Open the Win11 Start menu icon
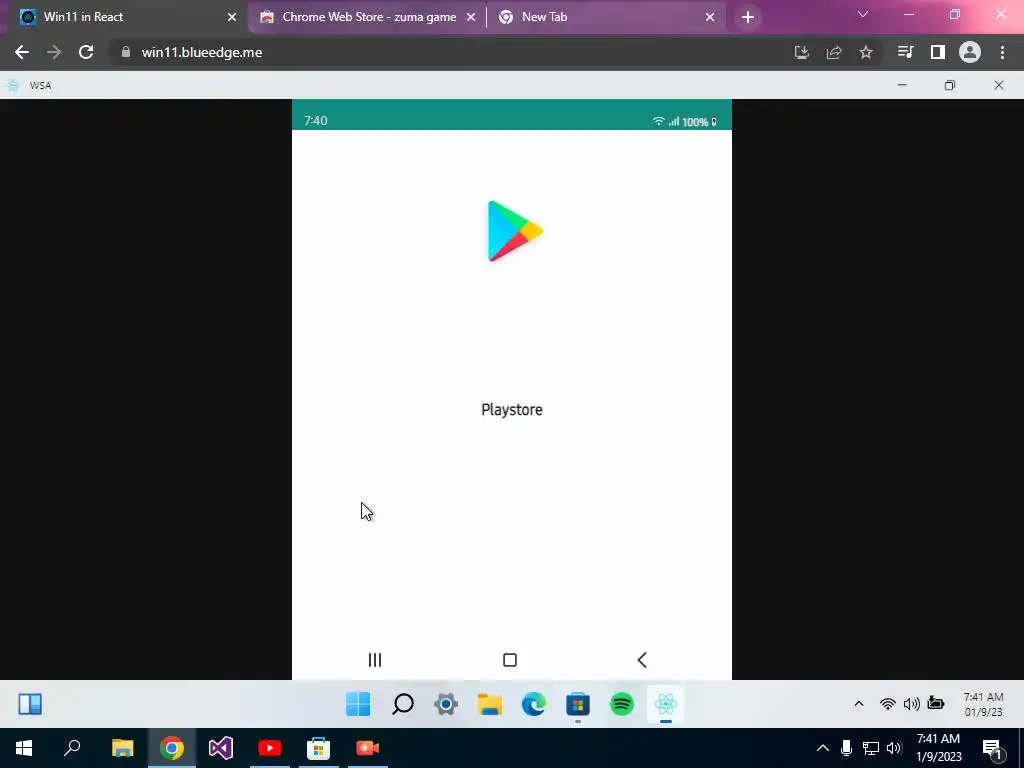1024x768 pixels. [x=358, y=704]
